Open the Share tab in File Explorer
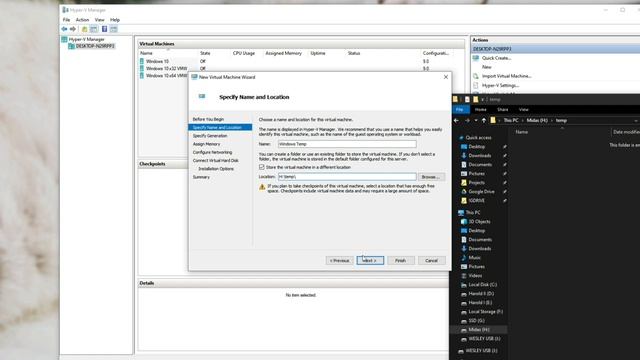Screen dimensions: 640x360 tap(502, 109)
